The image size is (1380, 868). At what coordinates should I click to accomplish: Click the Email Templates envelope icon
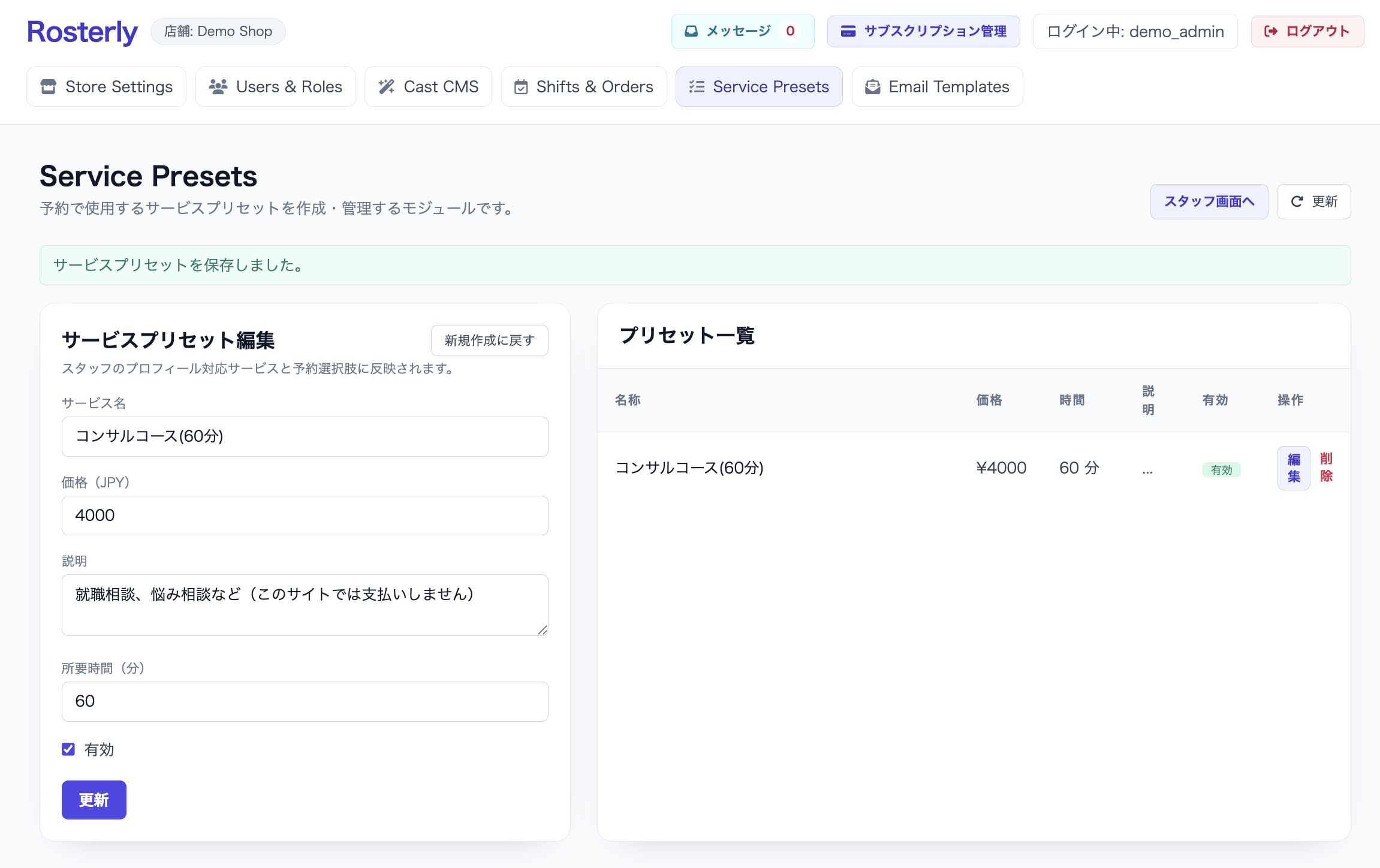(872, 86)
